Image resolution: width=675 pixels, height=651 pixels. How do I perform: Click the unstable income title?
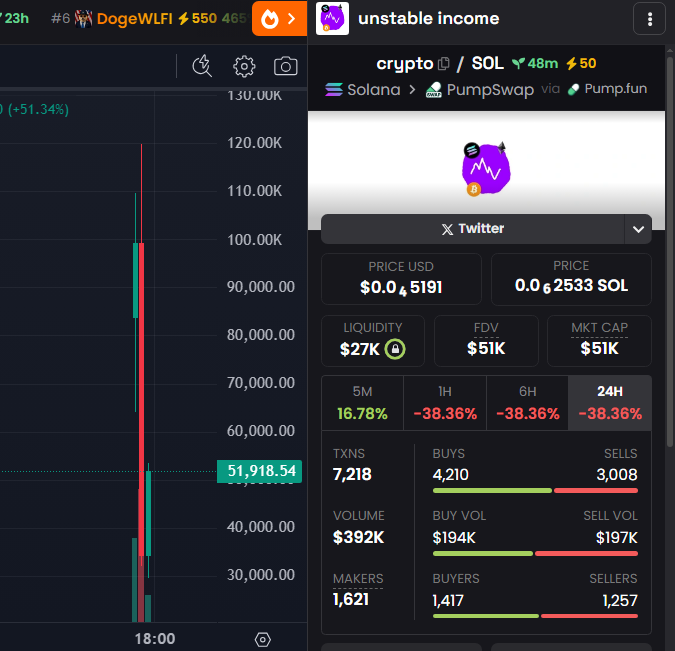[428, 19]
